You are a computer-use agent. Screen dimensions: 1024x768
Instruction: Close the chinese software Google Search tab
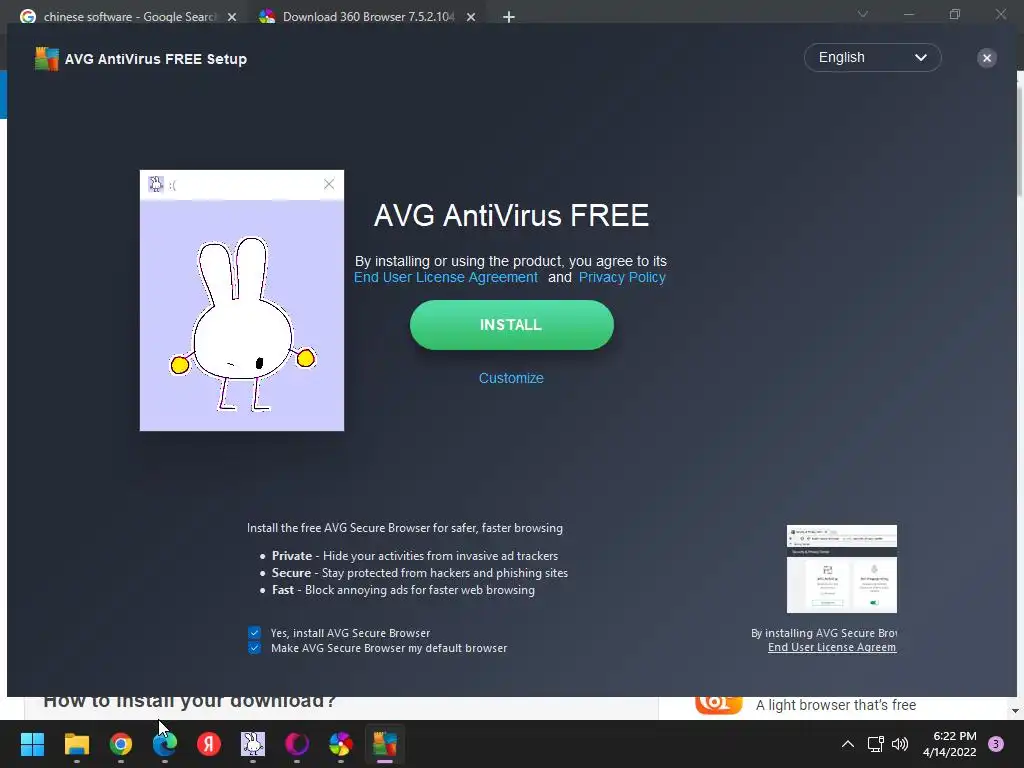point(232,17)
